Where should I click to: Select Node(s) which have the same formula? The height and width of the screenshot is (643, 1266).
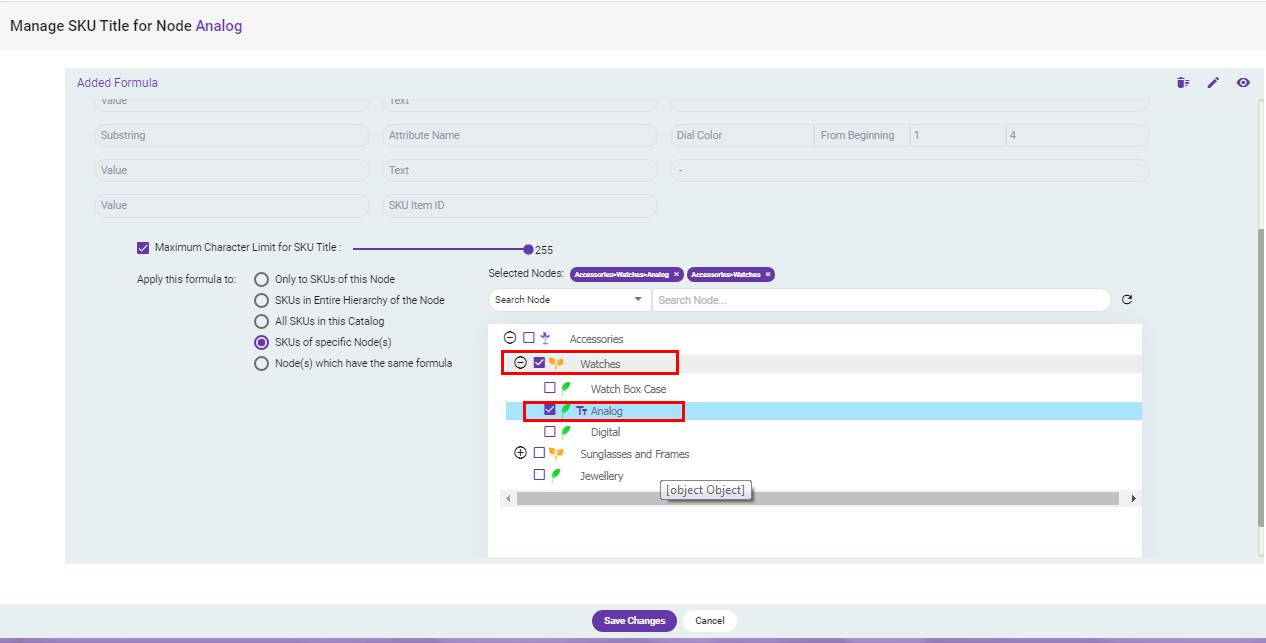(262, 363)
